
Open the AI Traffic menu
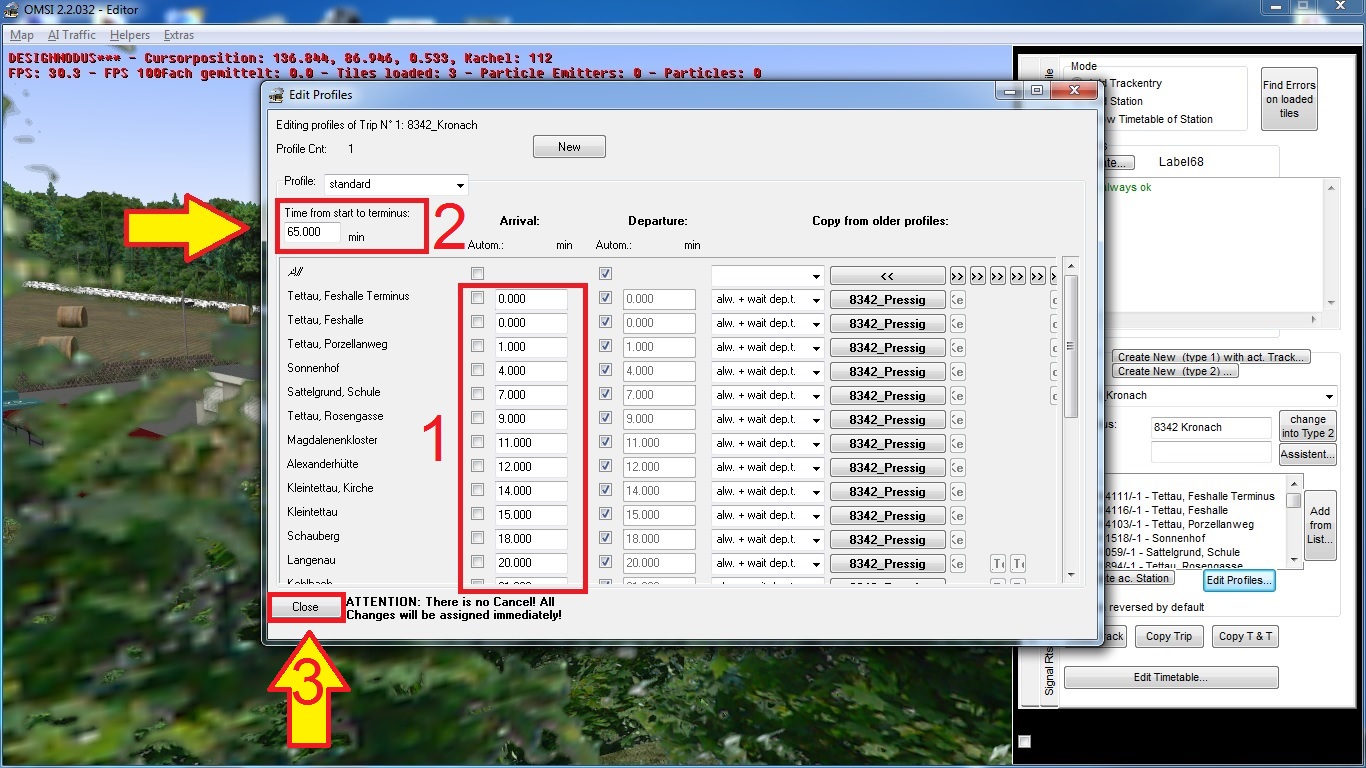point(71,35)
